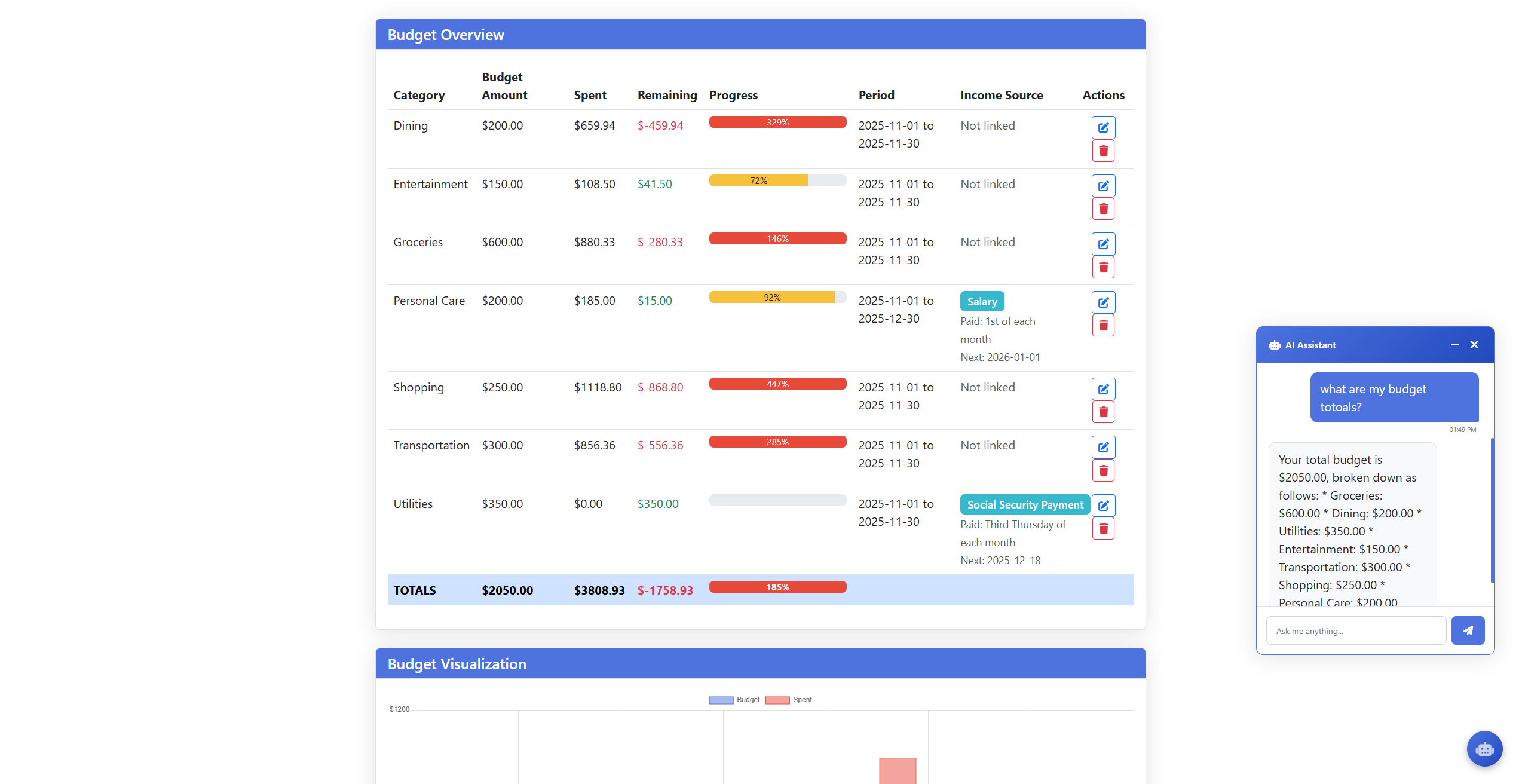Click Dining's 329% progress bar
The height and width of the screenshot is (784, 1516).
point(777,121)
